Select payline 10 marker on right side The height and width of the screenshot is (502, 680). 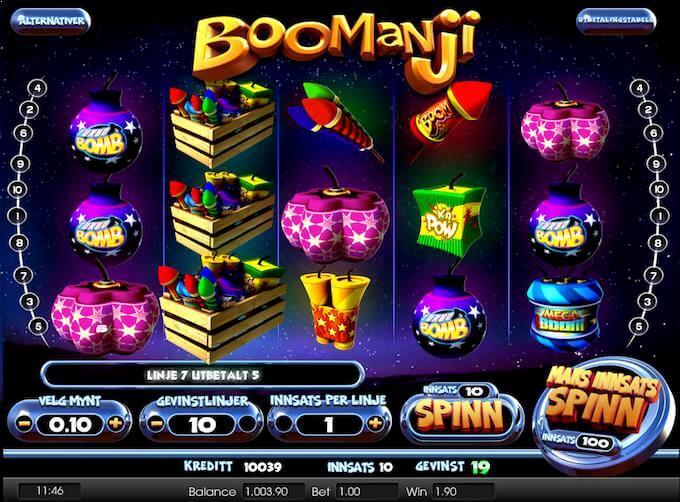[x=659, y=189]
